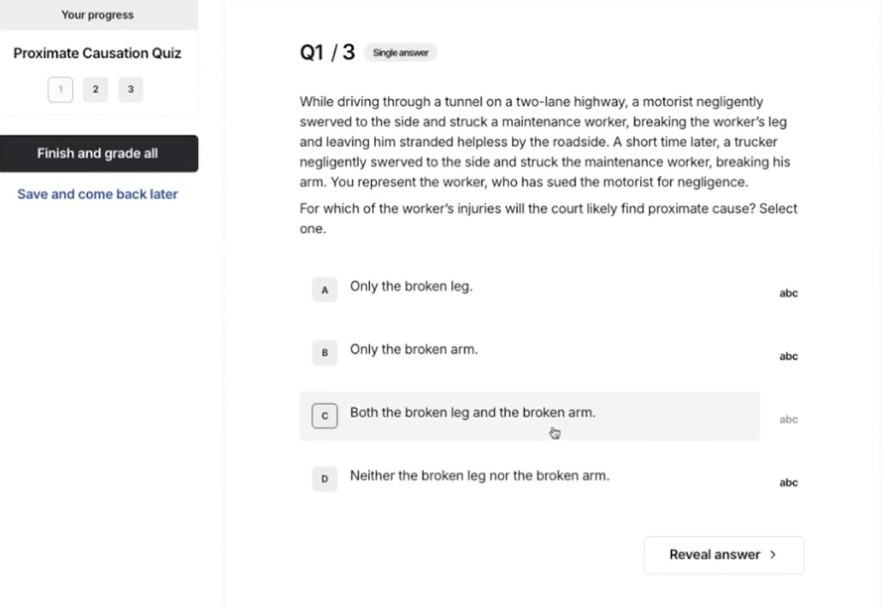
Task: Click the "Your progress" header
Action: (x=97, y=15)
